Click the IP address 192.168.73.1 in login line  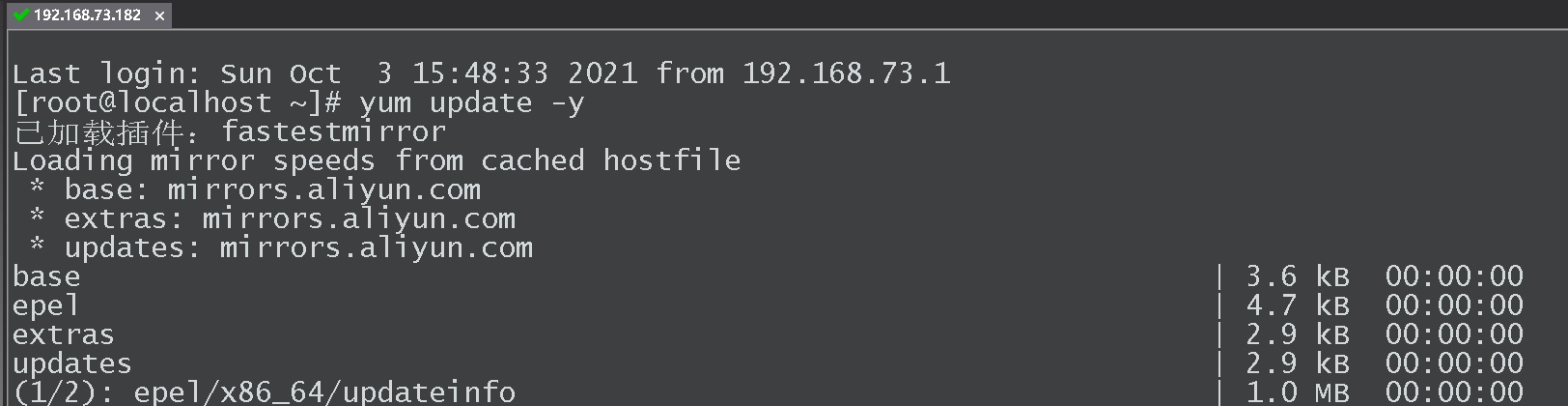(x=846, y=73)
